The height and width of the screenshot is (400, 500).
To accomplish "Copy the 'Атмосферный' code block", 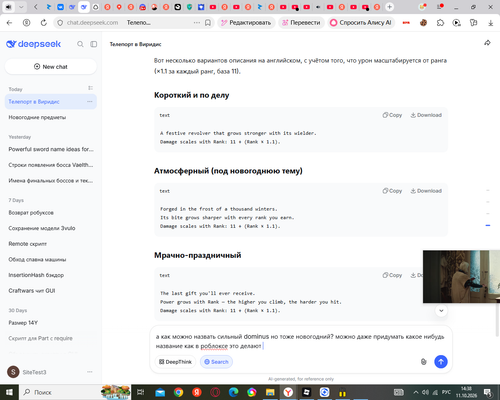I will [x=392, y=191].
